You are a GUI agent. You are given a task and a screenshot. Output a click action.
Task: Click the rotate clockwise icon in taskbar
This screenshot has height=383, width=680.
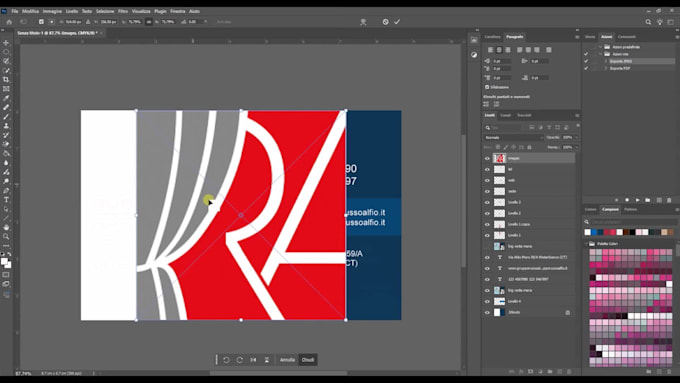240,360
